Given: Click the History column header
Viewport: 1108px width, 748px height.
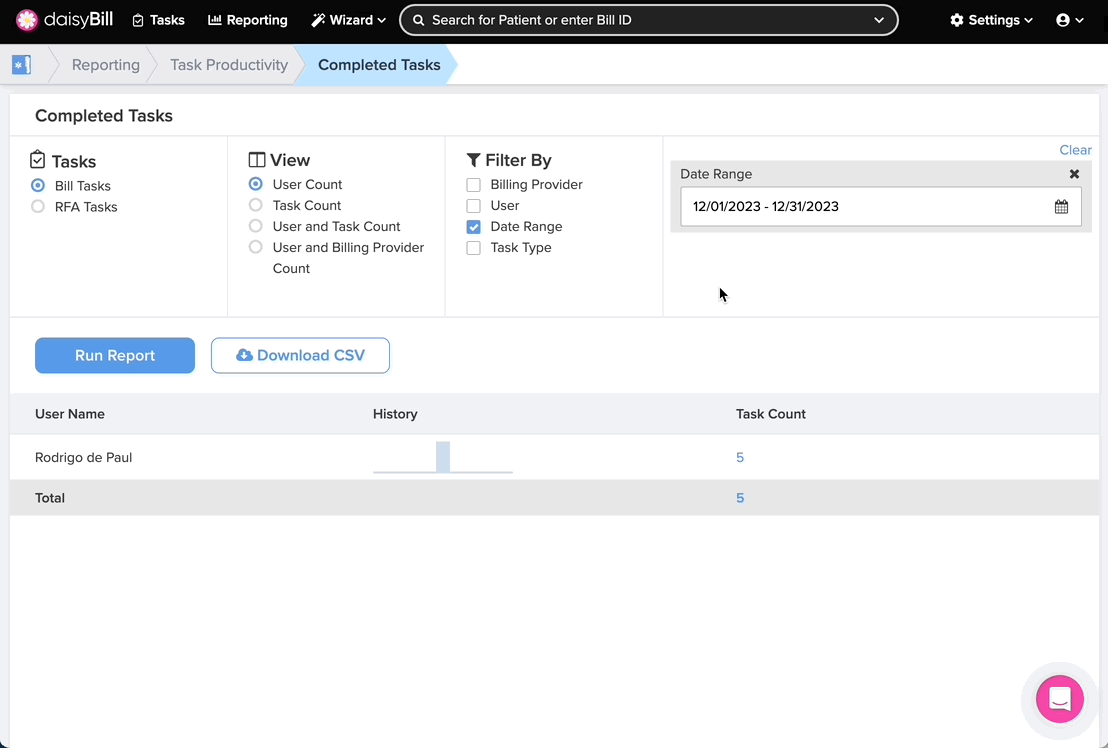Looking at the screenshot, I should tap(395, 414).
